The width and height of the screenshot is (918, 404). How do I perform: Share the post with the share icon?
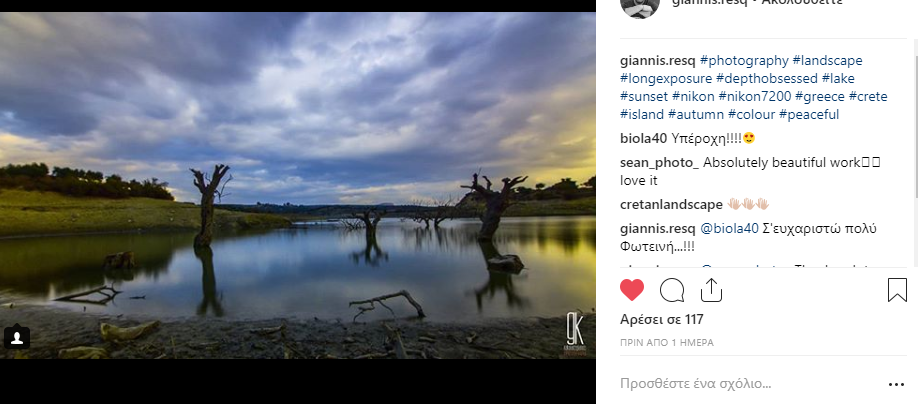coord(711,290)
